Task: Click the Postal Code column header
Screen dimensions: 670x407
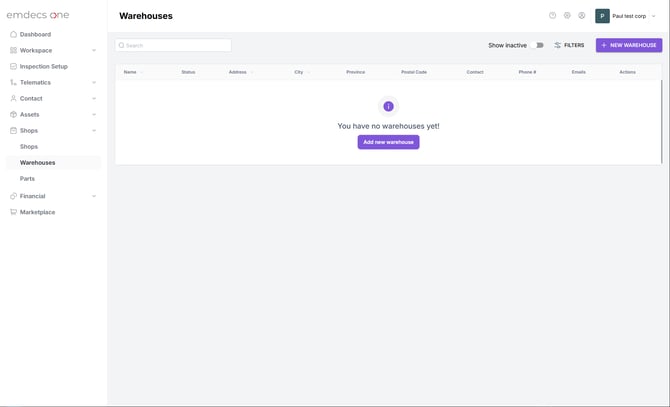Action: click(414, 72)
